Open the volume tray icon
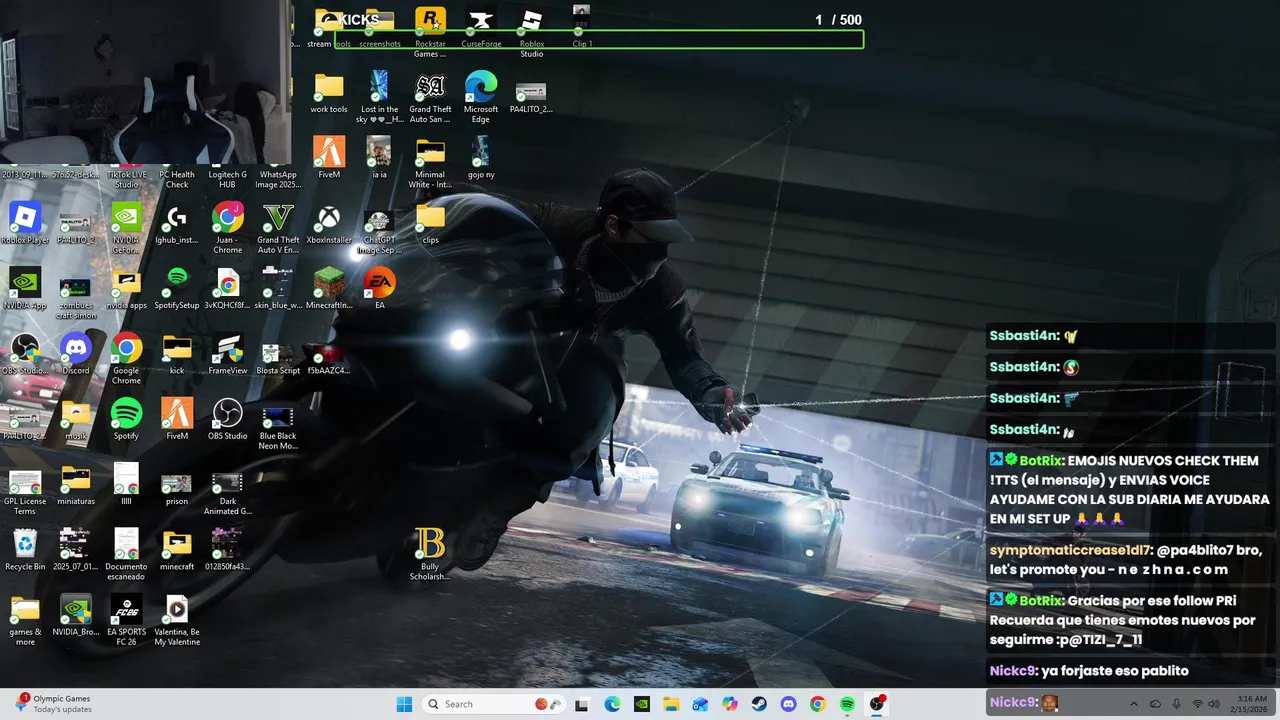The height and width of the screenshot is (720, 1280). pos(1216,704)
